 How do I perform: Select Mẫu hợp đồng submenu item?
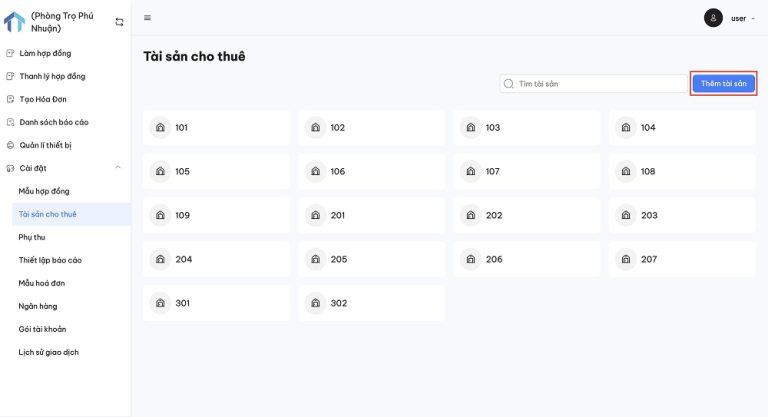coord(44,191)
